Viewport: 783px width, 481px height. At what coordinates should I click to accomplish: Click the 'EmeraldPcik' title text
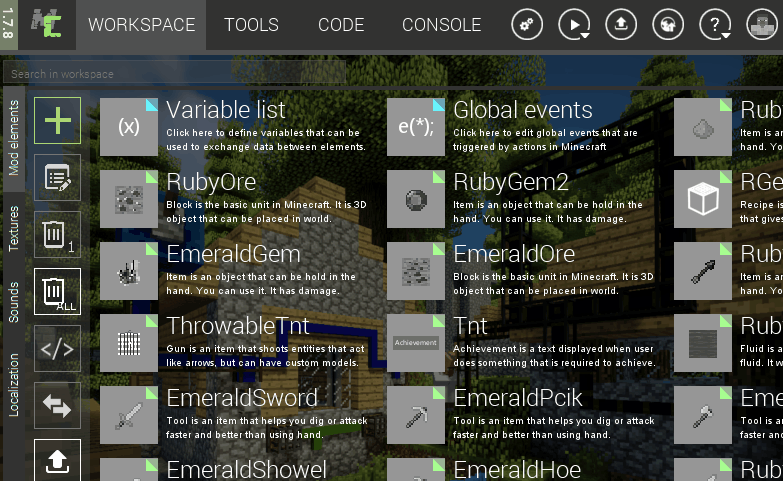coord(518,398)
